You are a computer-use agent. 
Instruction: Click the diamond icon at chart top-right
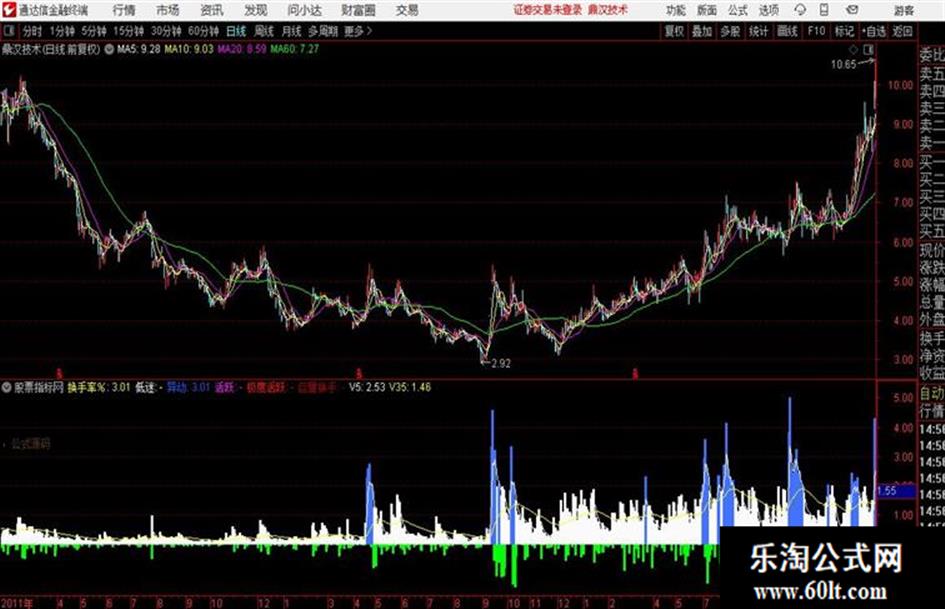tap(853, 49)
